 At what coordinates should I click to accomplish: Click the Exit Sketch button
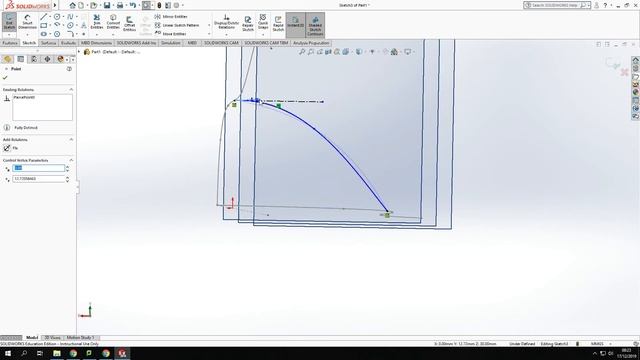point(9,22)
